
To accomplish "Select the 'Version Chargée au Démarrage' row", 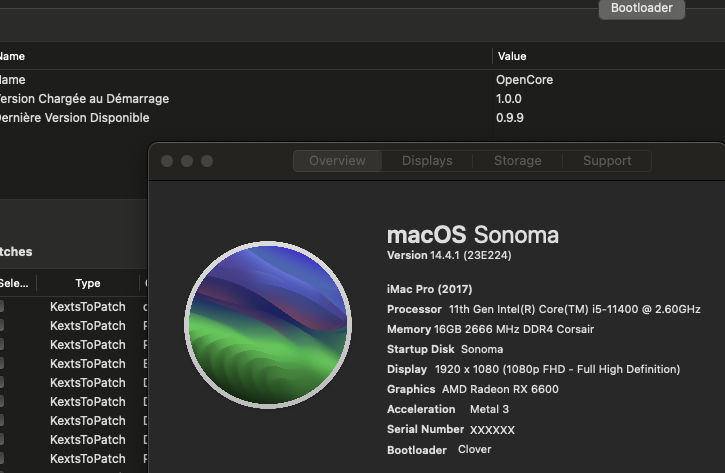I will tap(362, 99).
